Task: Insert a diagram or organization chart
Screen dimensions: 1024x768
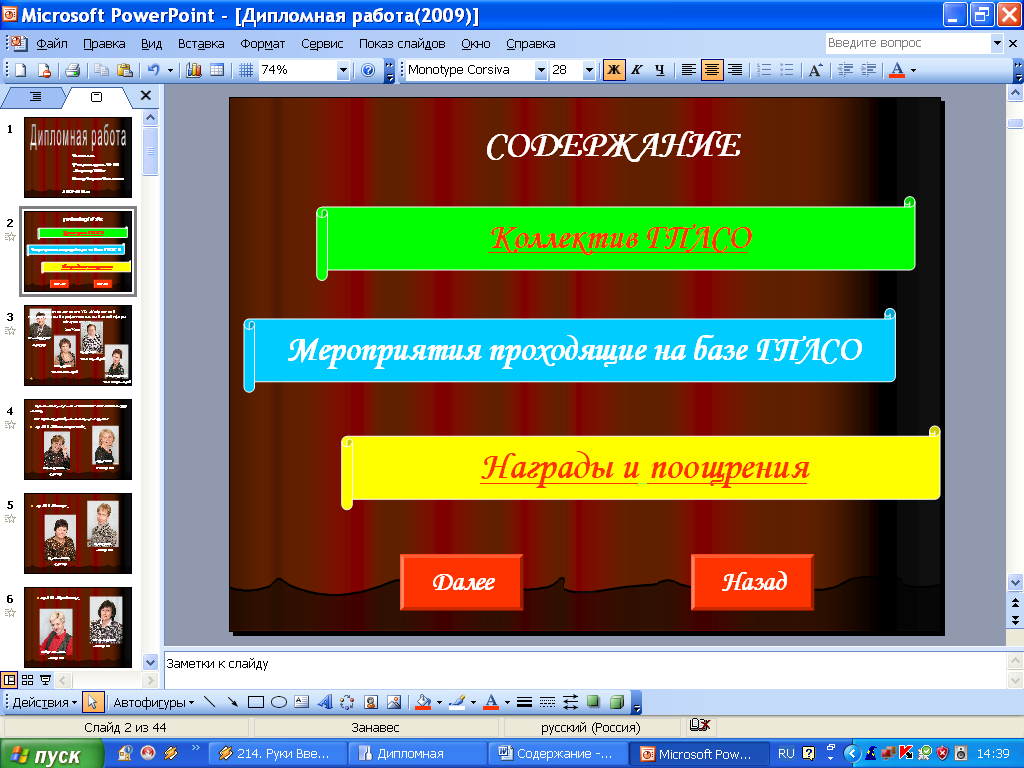Action: point(347,702)
